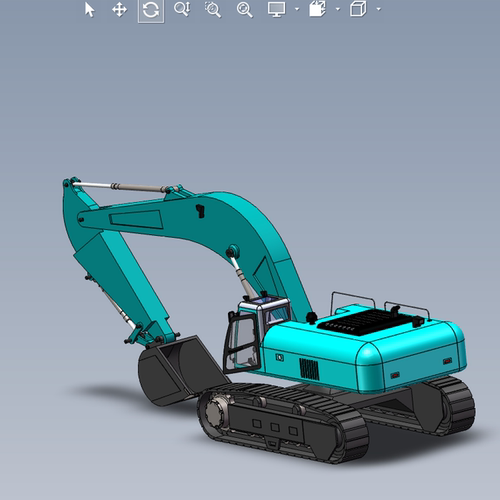The image size is (500, 500).
Task: Toggle the Rotate view tool
Action: [151, 10]
